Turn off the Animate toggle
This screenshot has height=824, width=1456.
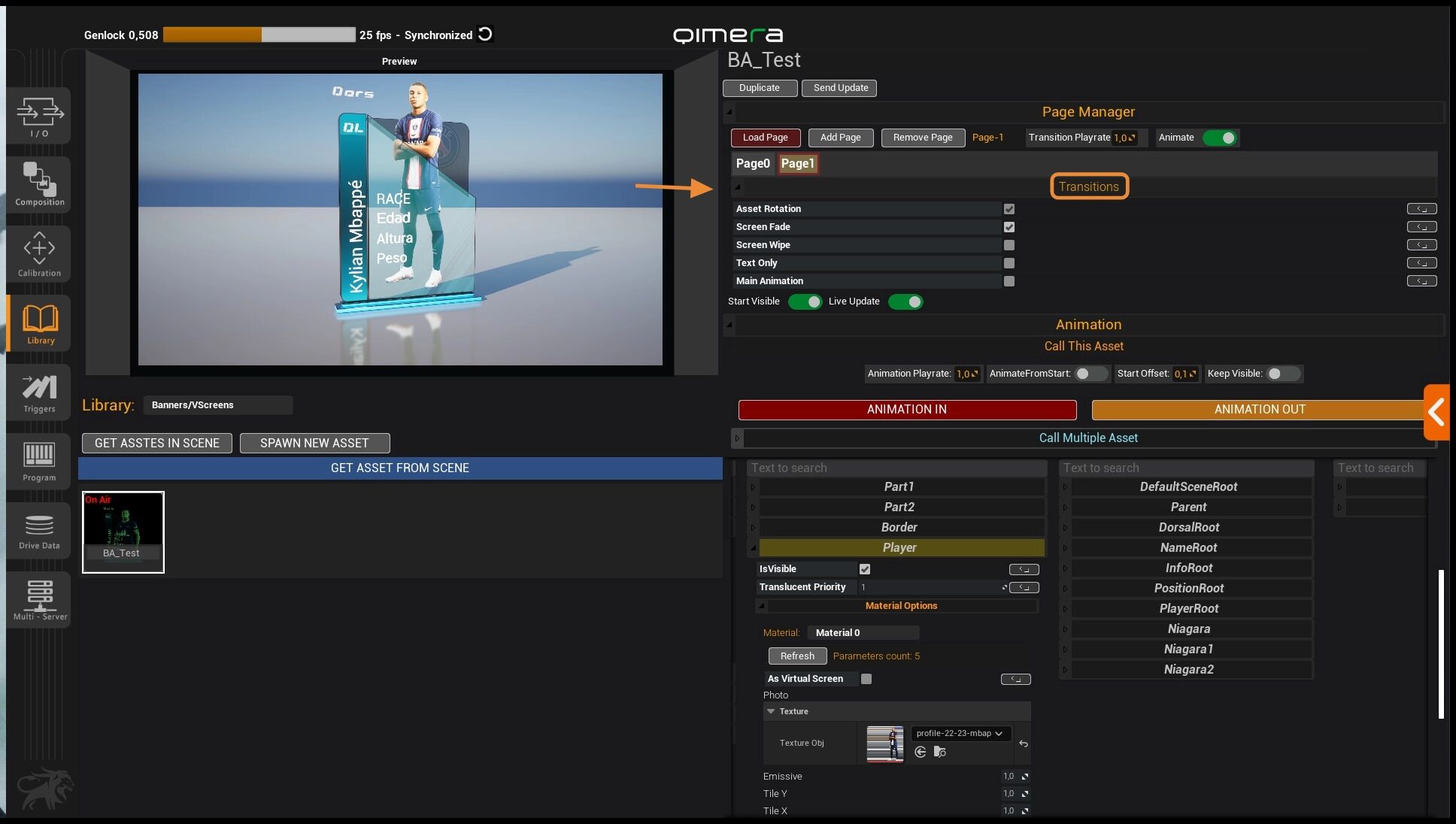click(x=1219, y=138)
